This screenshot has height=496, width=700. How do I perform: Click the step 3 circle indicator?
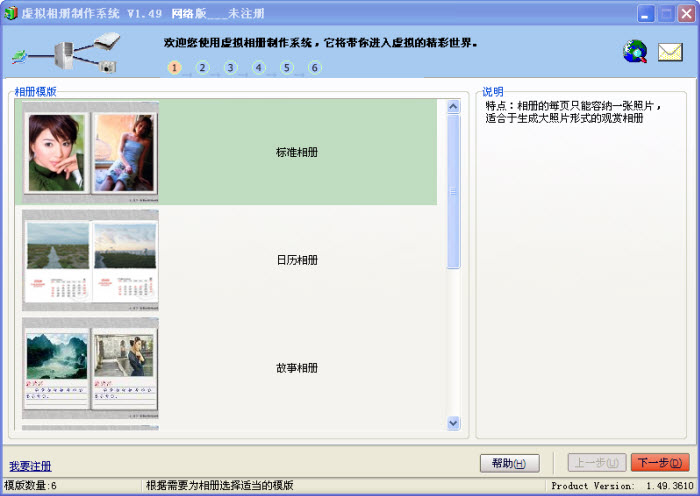[x=230, y=68]
